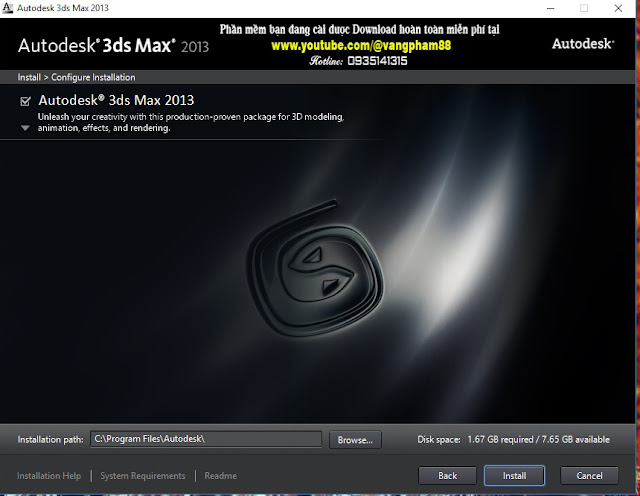The image size is (640, 496).
Task: Open the Browse... folder dialog
Action: click(x=355, y=440)
